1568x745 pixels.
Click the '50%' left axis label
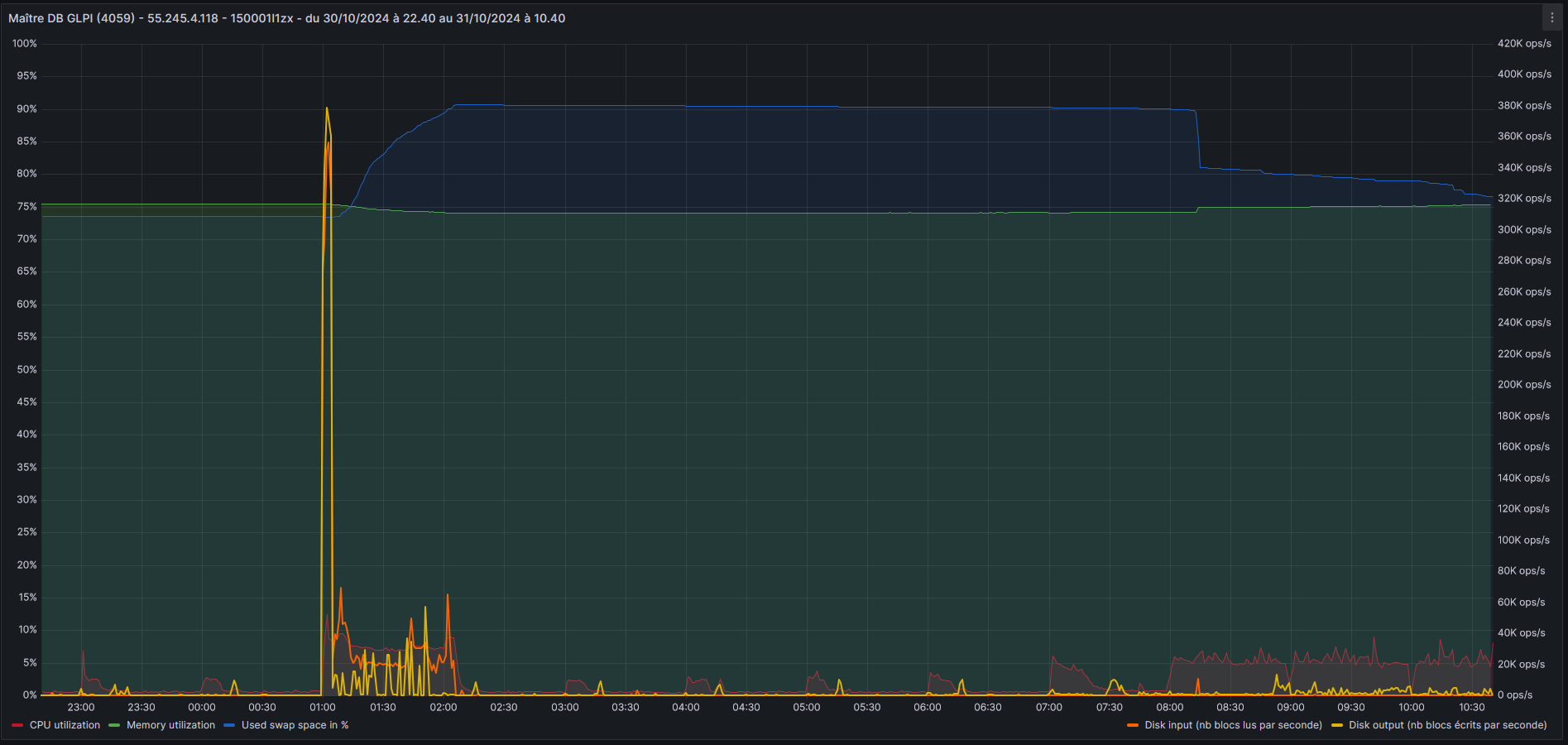27,369
